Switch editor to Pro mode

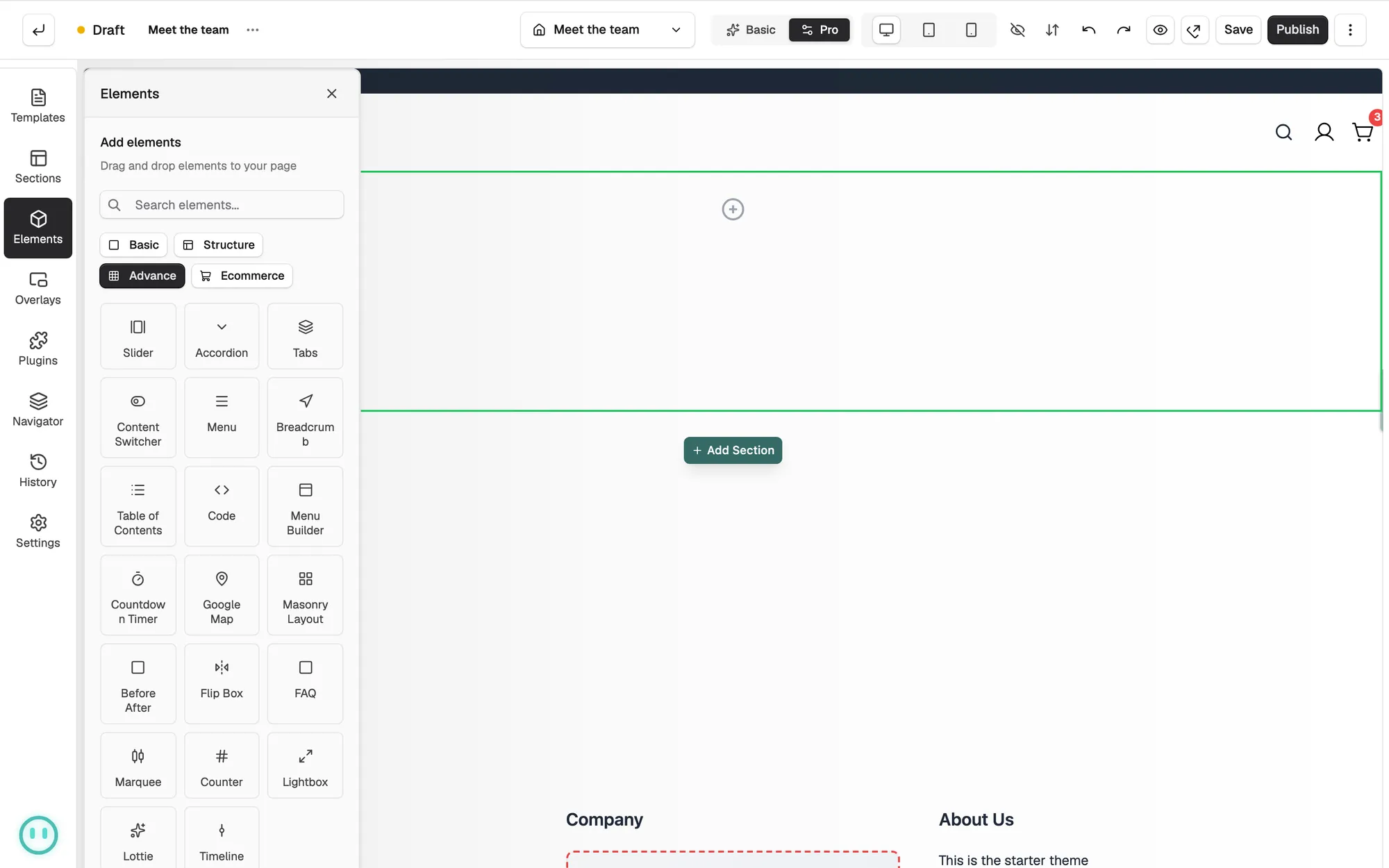tap(820, 30)
